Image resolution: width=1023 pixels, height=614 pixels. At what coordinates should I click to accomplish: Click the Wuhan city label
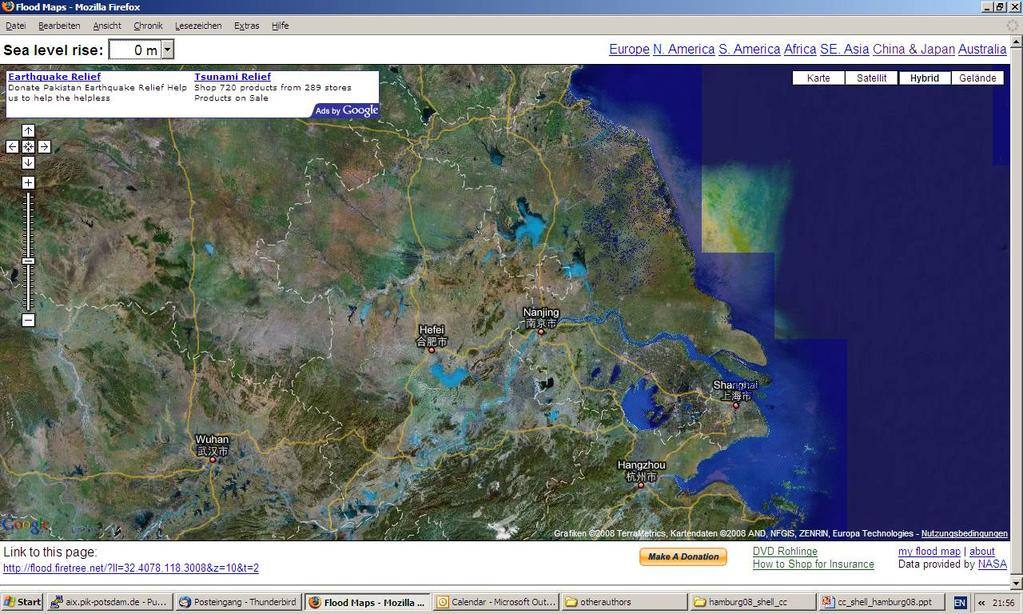coord(212,445)
